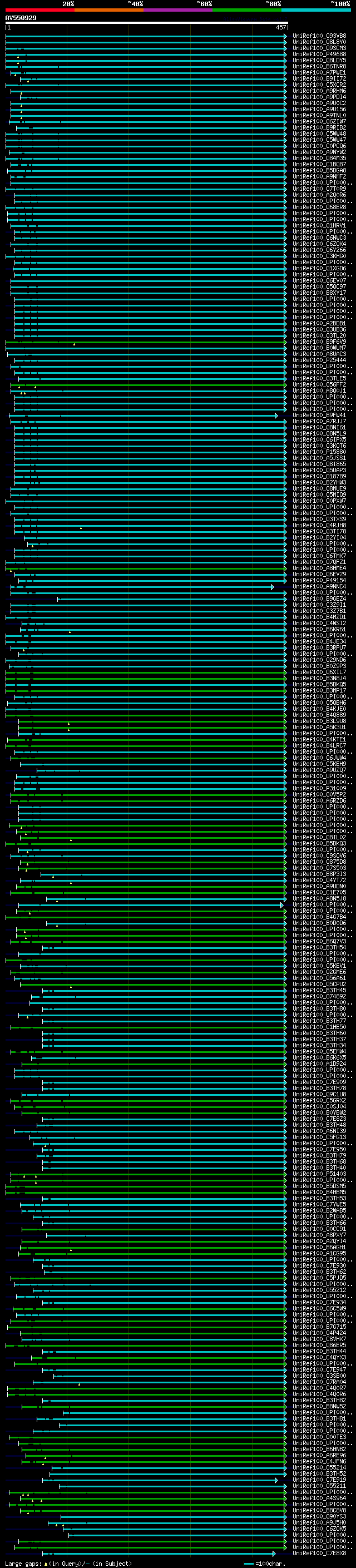Viewport: 356px width, 1568px height.
Task: Open the UniRef100_C7E8X8 hit label
Action: pos(319,1554)
